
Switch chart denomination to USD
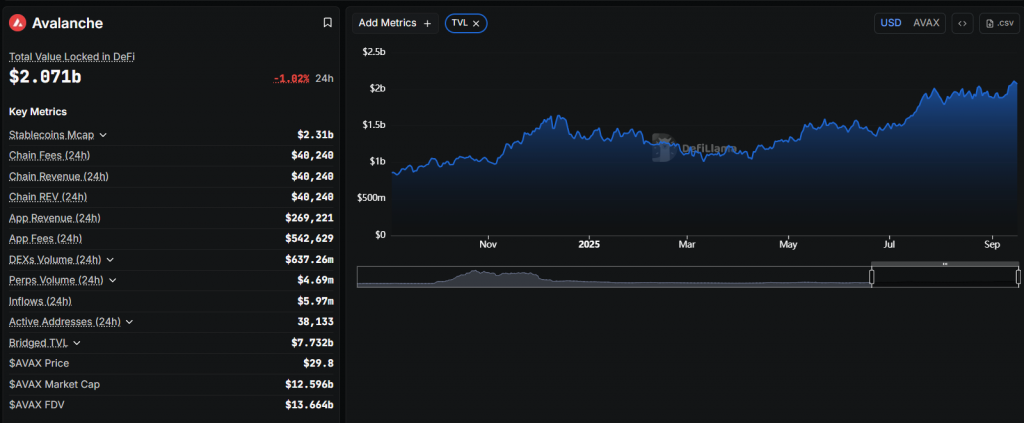[x=890, y=23]
